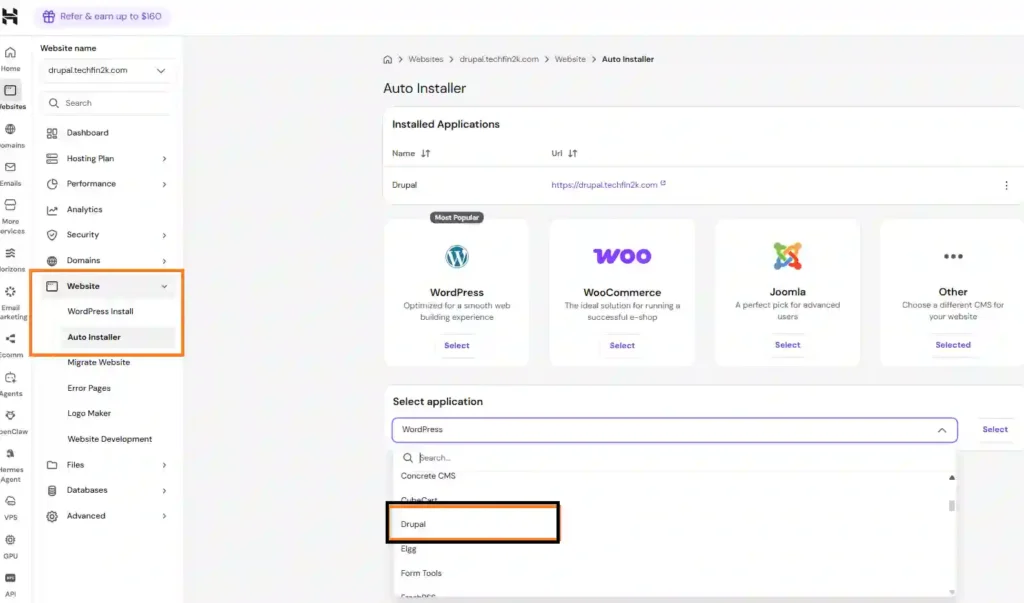The height and width of the screenshot is (603, 1024).
Task: Click Select on the Joomla card
Action: (x=788, y=345)
